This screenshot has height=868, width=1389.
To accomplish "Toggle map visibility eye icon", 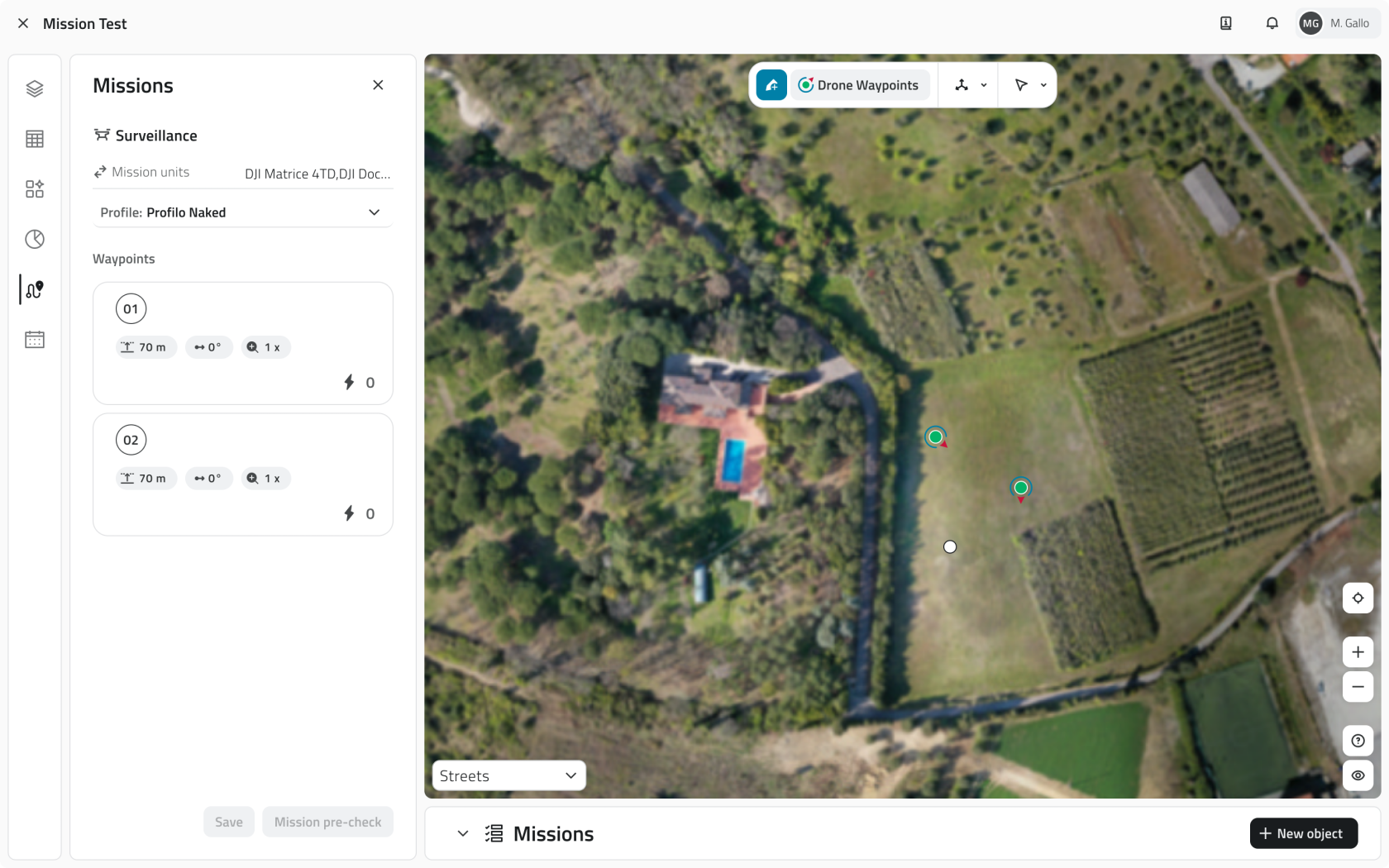I will pyautogui.click(x=1358, y=775).
